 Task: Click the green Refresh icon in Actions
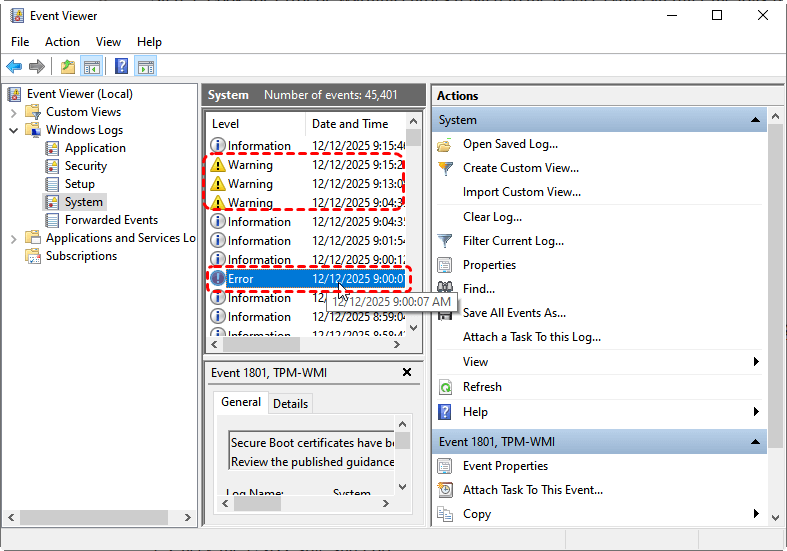(446, 387)
